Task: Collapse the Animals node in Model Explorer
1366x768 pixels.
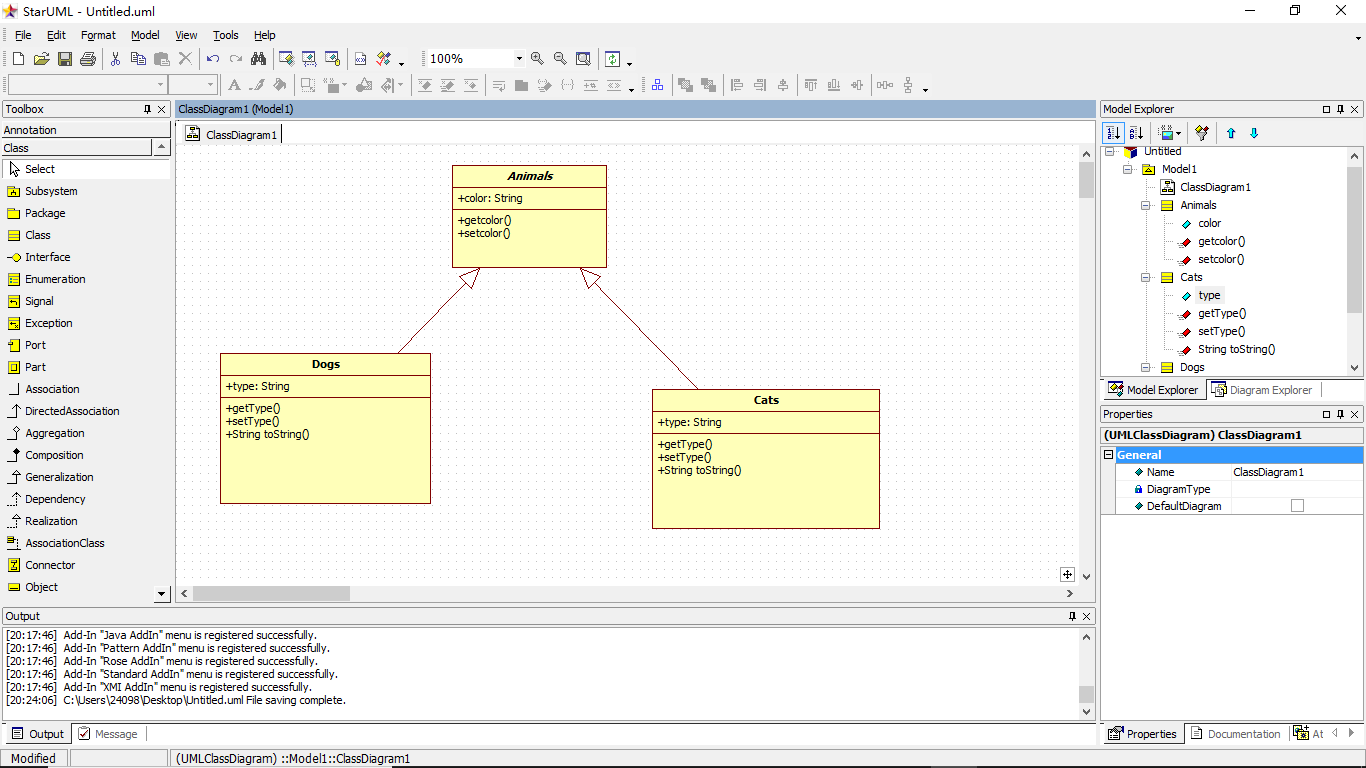Action: pyautogui.click(x=1146, y=205)
